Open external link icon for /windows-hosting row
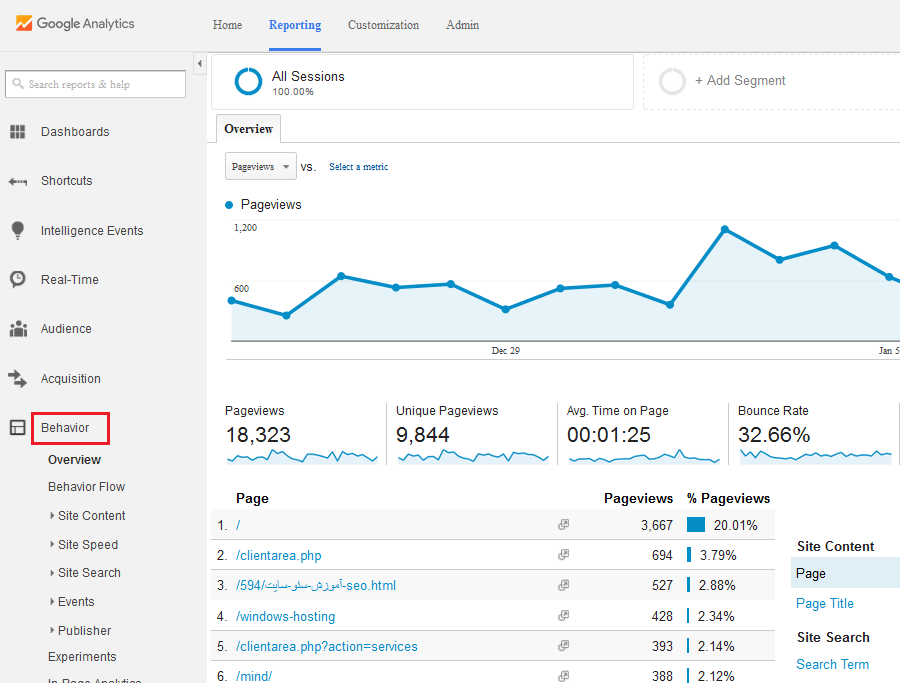The width and height of the screenshot is (900, 683). pyautogui.click(x=564, y=616)
